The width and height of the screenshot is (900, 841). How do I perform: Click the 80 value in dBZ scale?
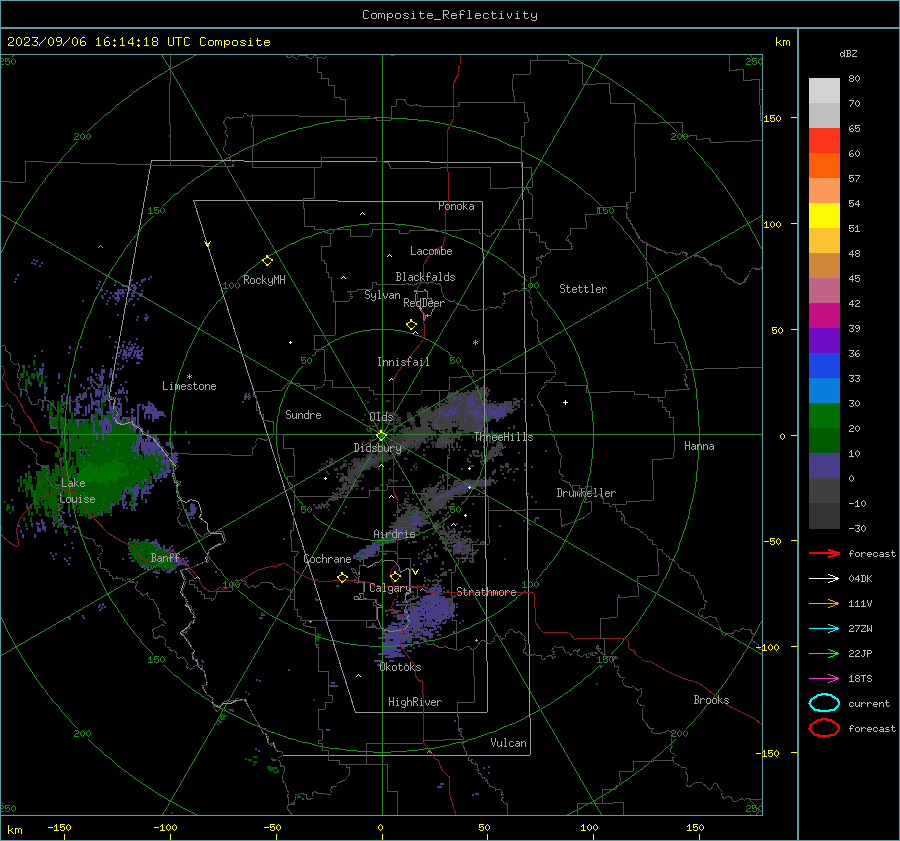(x=854, y=79)
